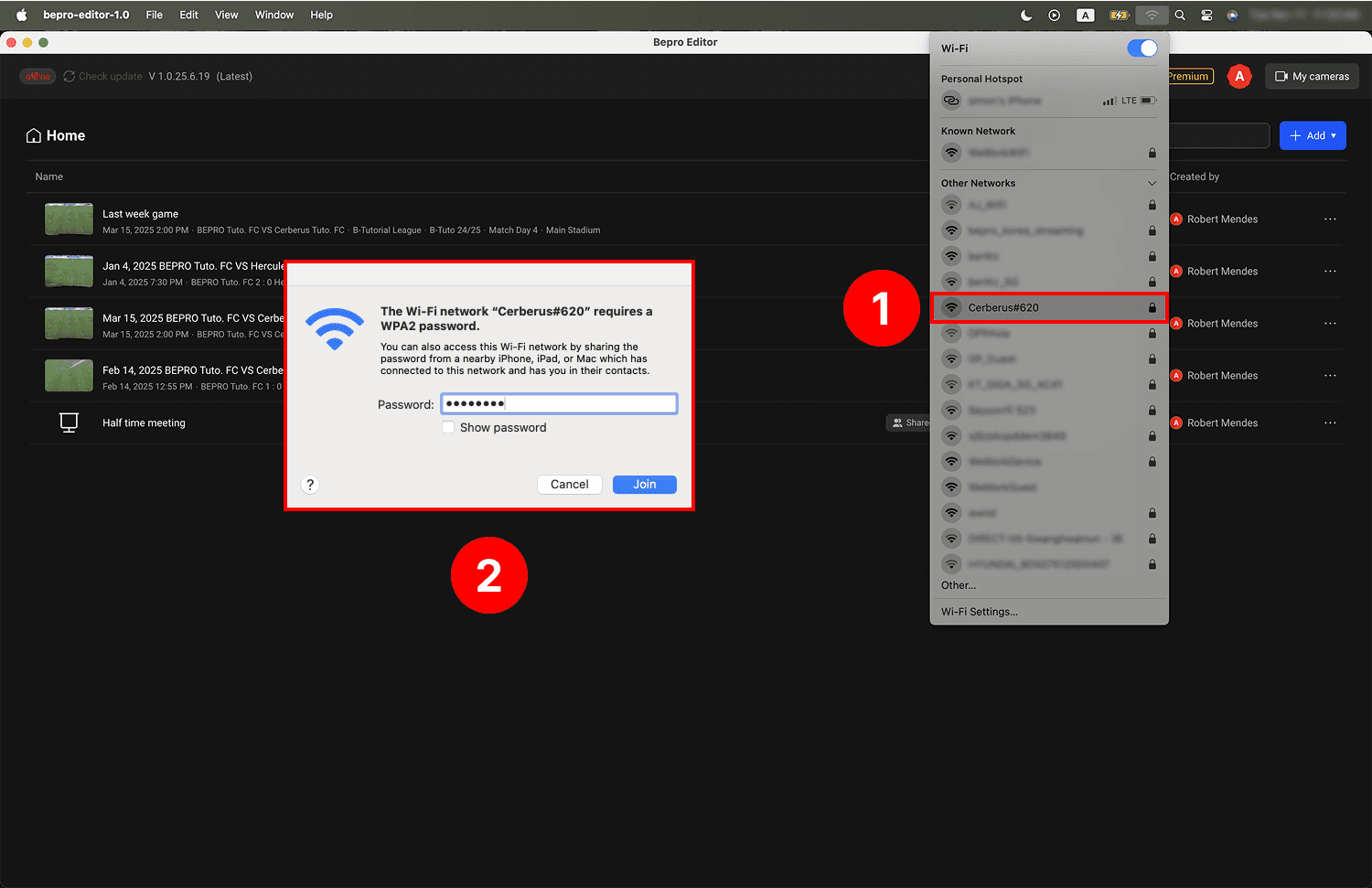
Task: Open the Feb 14, 2025 match thumbnail
Action: coord(69,376)
